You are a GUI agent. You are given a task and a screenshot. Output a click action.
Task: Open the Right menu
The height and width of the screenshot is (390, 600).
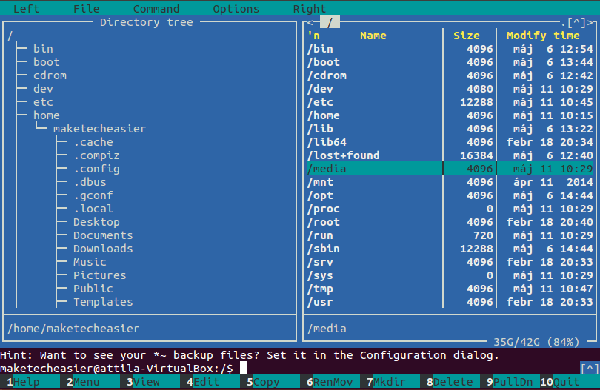[309, 8]
